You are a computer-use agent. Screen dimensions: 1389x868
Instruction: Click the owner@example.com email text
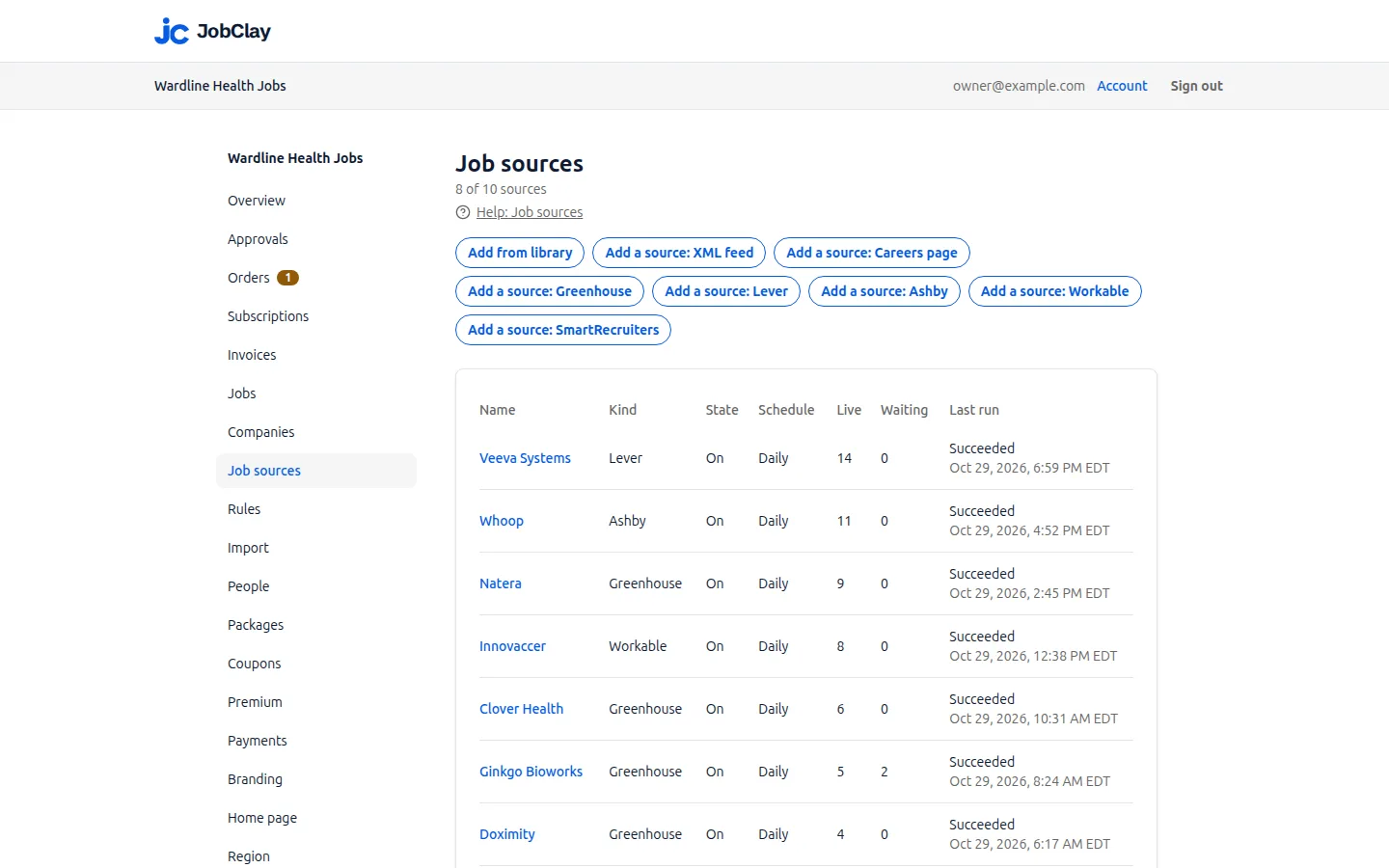(1019, 86)
